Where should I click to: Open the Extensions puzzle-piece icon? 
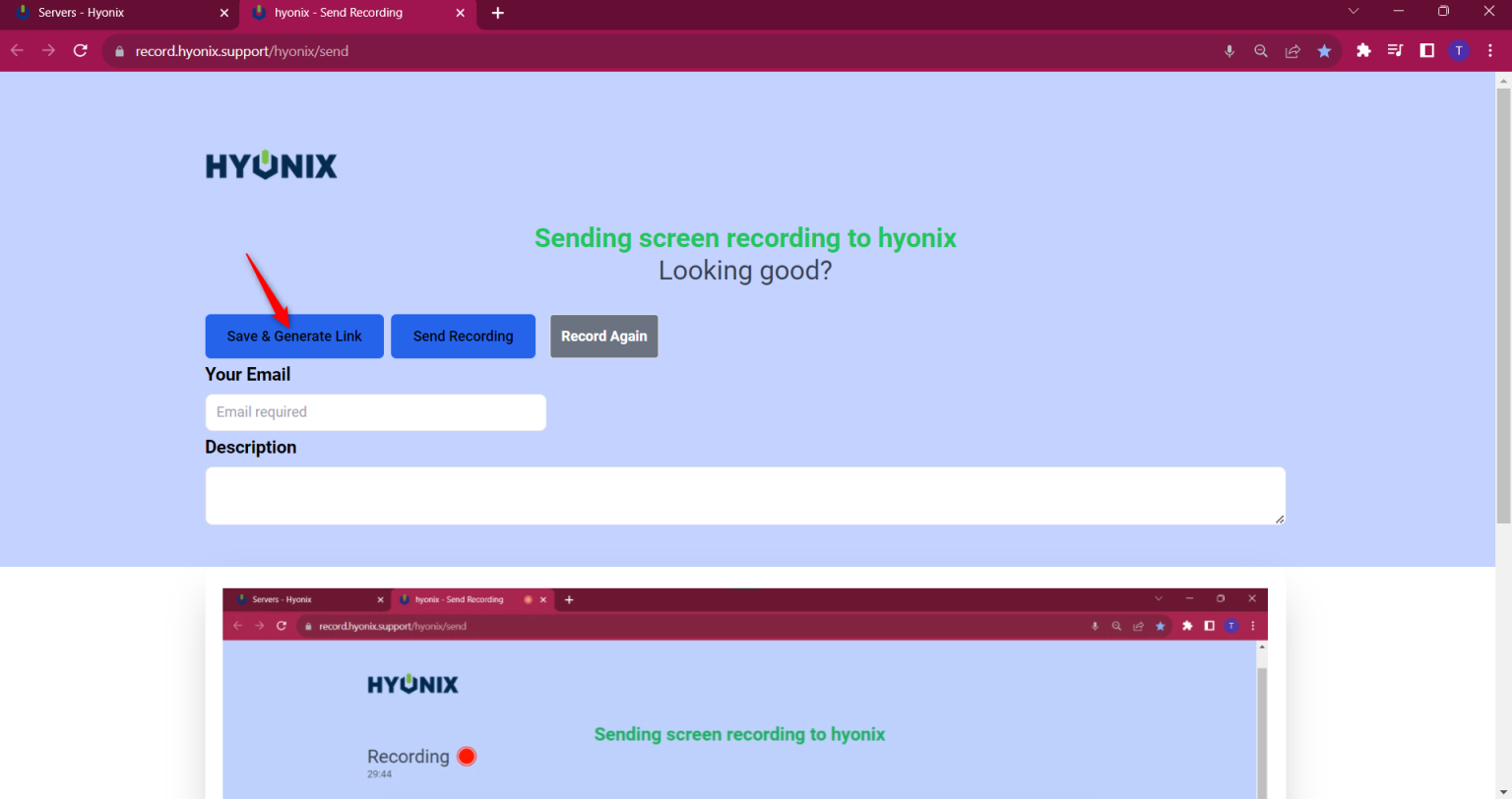[x=1363, y=50]
